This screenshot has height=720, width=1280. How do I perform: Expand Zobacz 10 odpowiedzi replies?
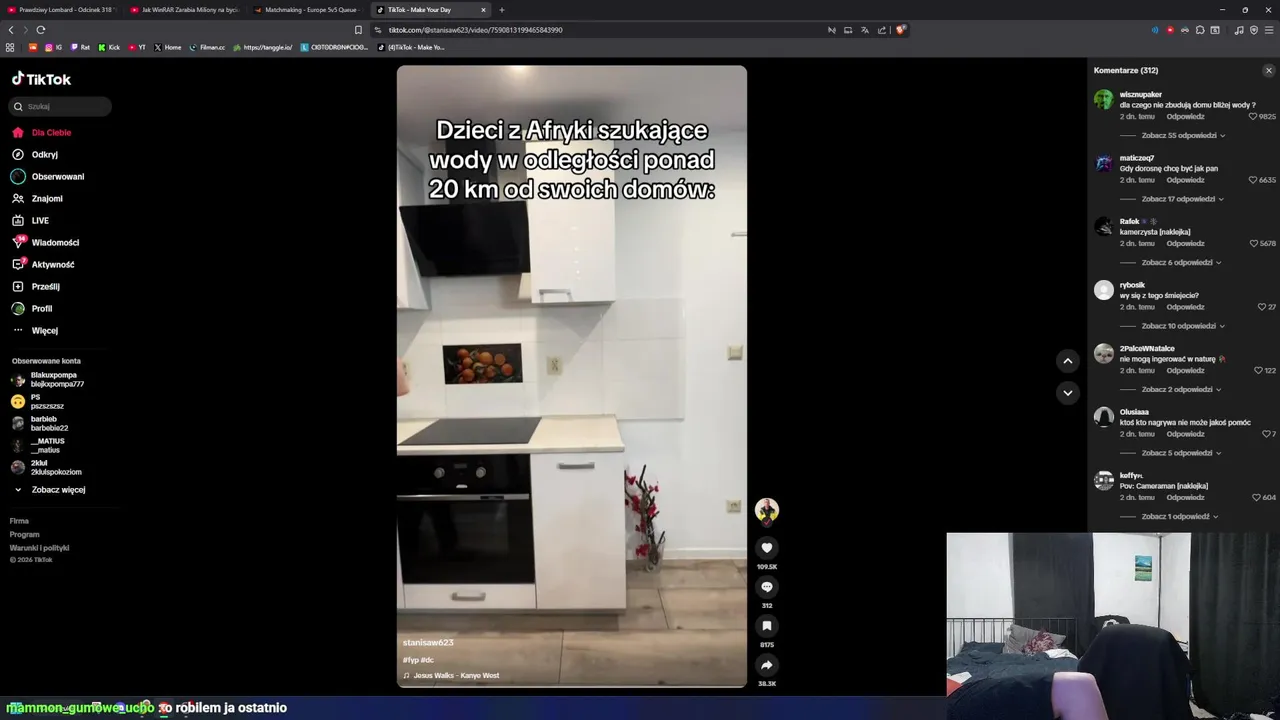(x=1183, y=326)
